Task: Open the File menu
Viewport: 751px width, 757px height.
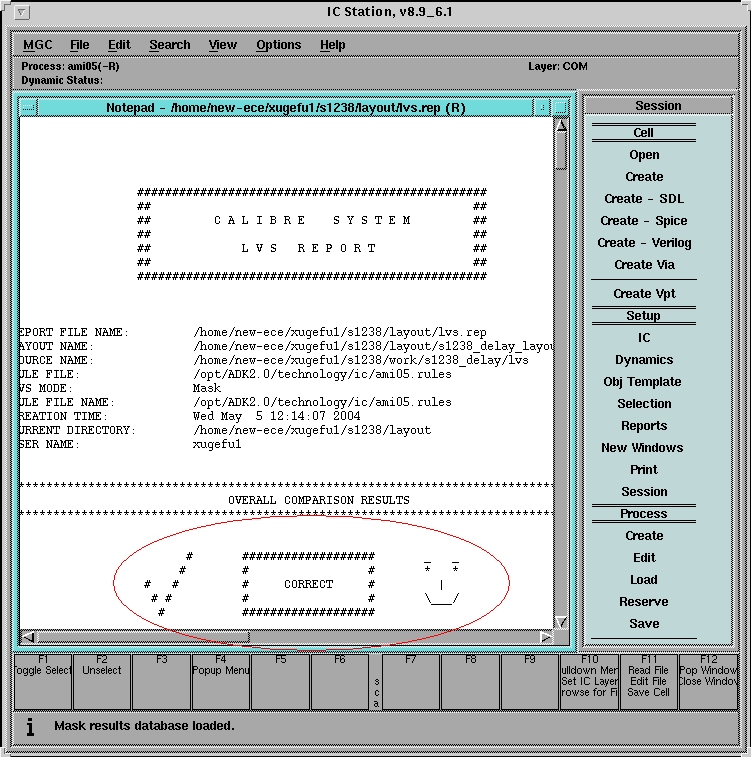Action: click(79, 45)
